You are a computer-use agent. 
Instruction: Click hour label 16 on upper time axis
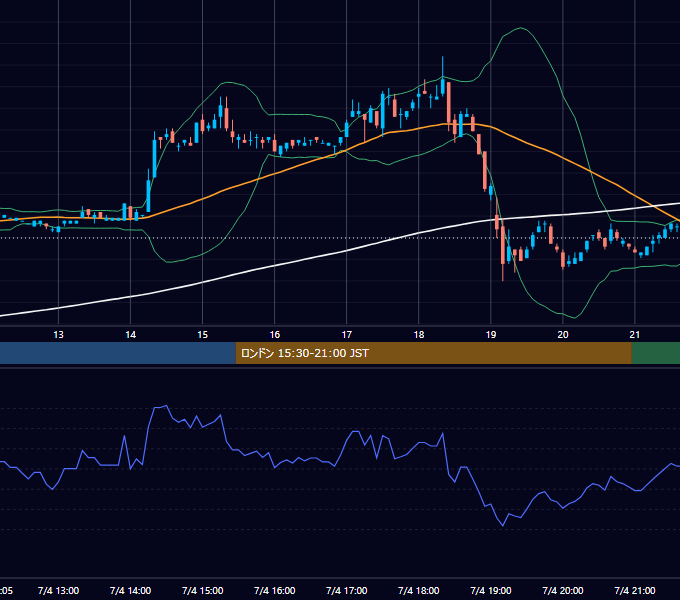[275, 335]
